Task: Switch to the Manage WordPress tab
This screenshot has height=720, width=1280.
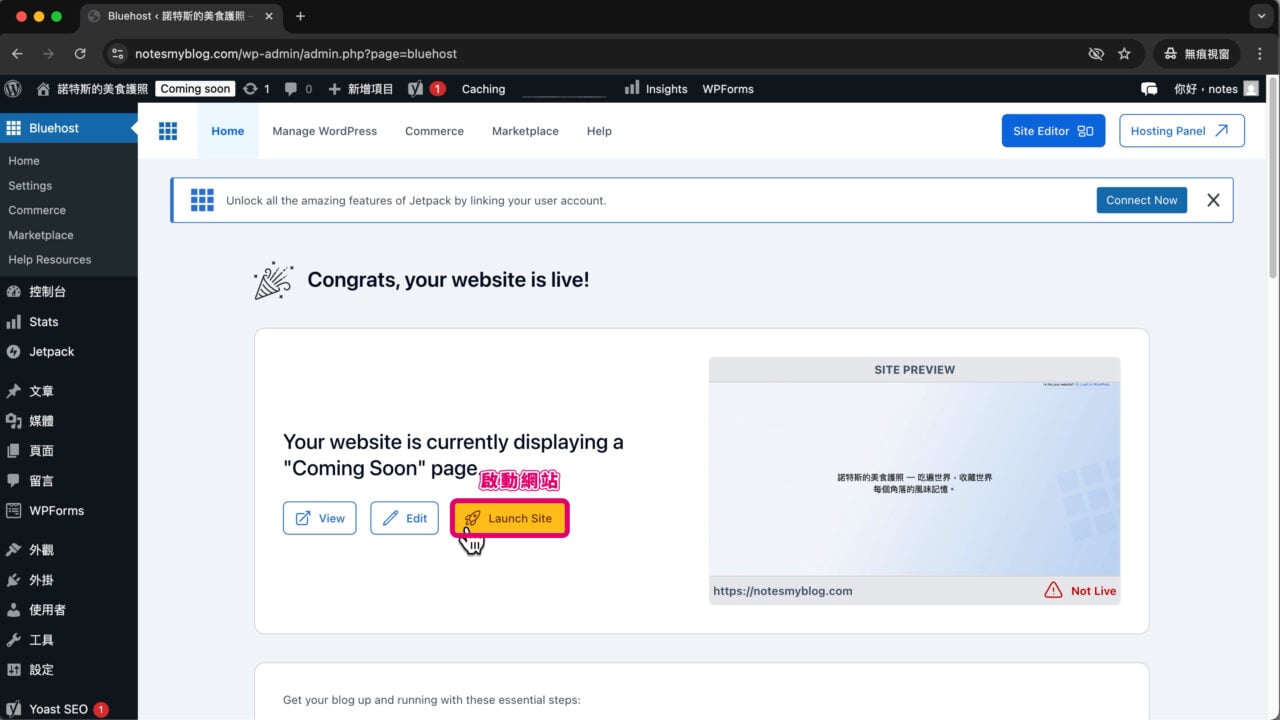Action: click(x=324, y=131)
